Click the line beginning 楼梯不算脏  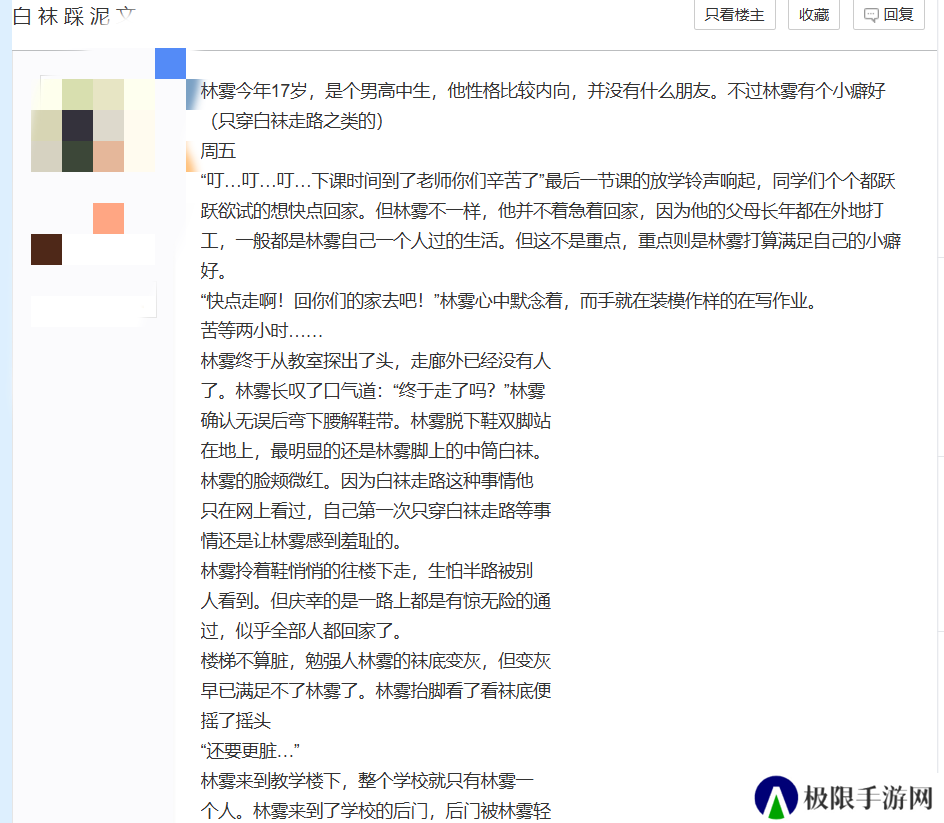coord(376,661)
